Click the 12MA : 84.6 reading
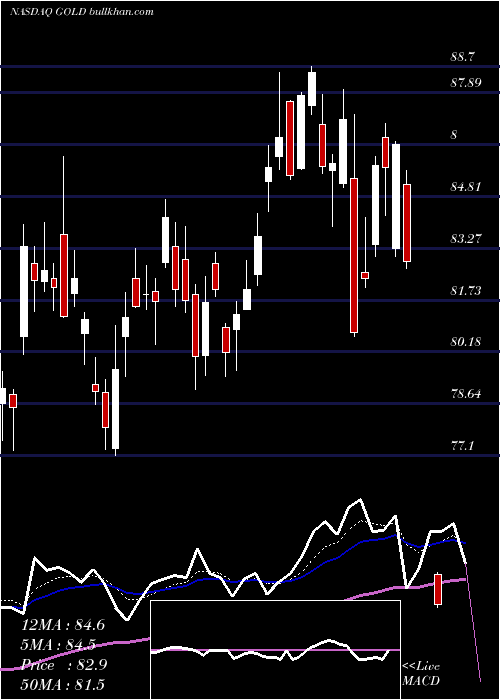Viewport: 500px width, 700px height. (x=63, y=625)
